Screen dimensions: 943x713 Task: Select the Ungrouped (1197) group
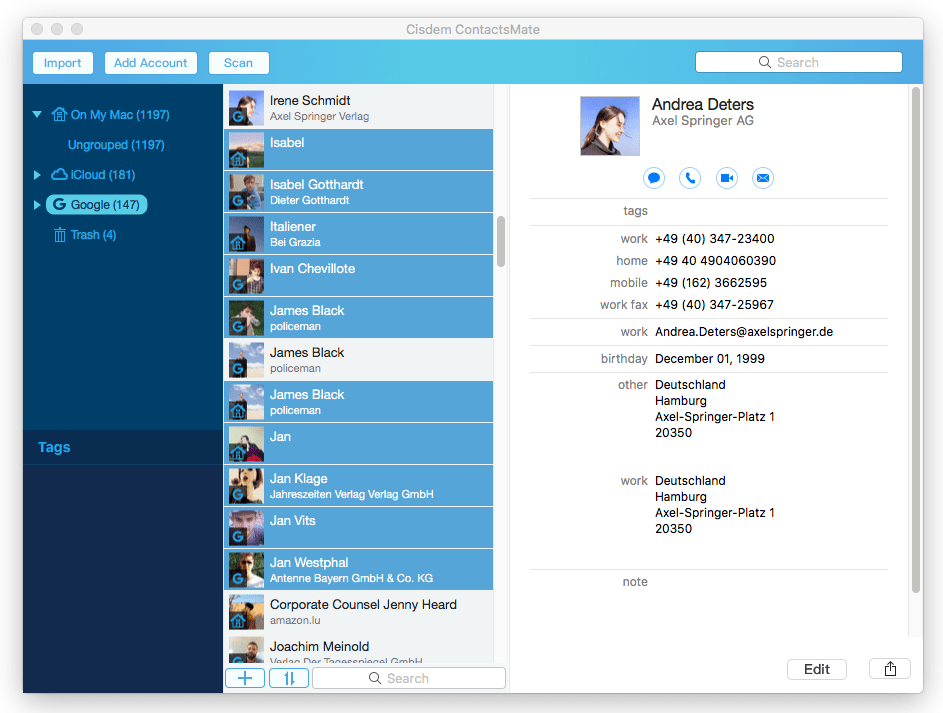tap(116, 145)
